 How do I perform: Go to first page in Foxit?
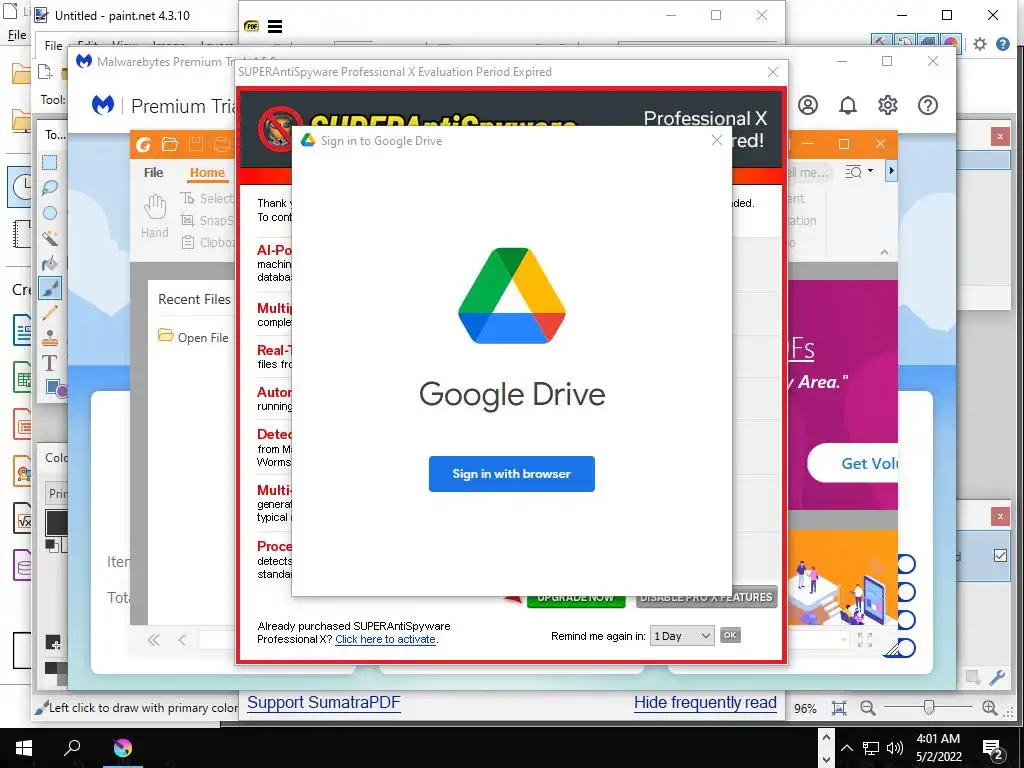tap(153, 640)
